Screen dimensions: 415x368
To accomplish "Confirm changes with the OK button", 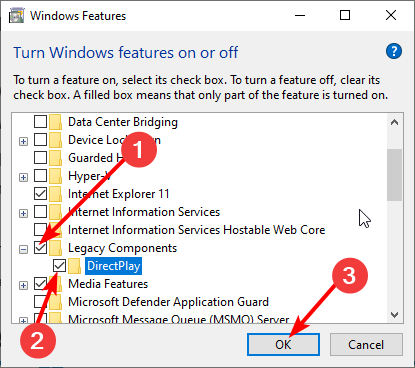I will pyautogui.click(x=283, y=345).
